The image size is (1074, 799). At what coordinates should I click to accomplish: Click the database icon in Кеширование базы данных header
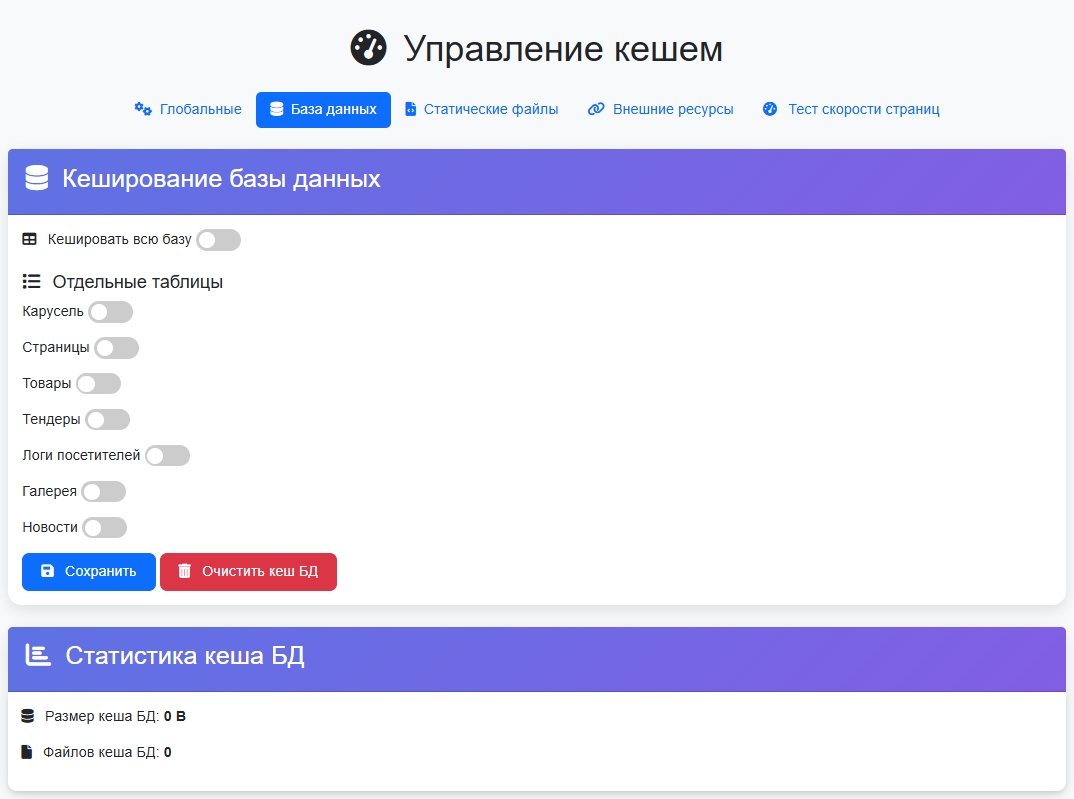point(36,180)
